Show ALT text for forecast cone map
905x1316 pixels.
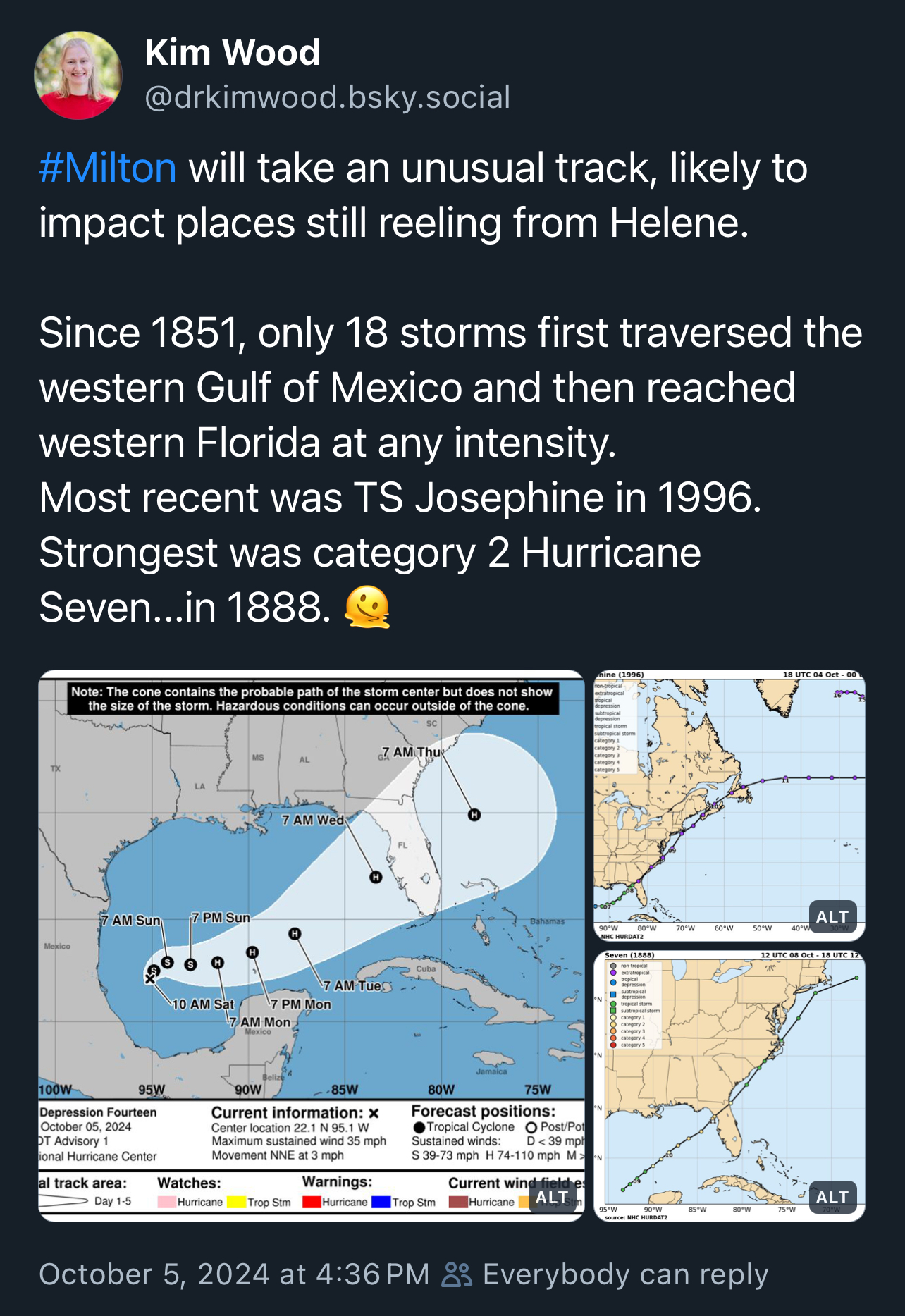coord(551,1198)
